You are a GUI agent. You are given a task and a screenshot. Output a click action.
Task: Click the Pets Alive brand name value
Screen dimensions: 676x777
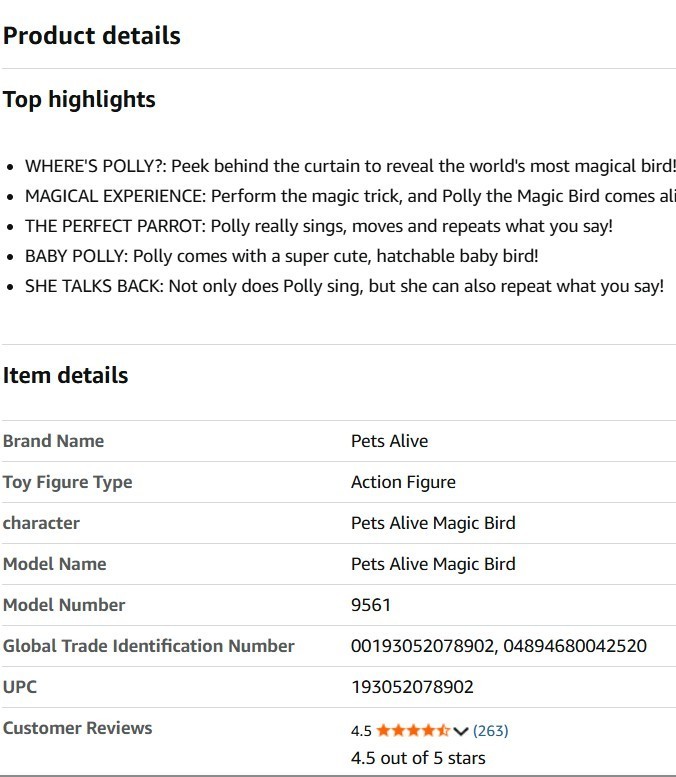click(389, 441)
